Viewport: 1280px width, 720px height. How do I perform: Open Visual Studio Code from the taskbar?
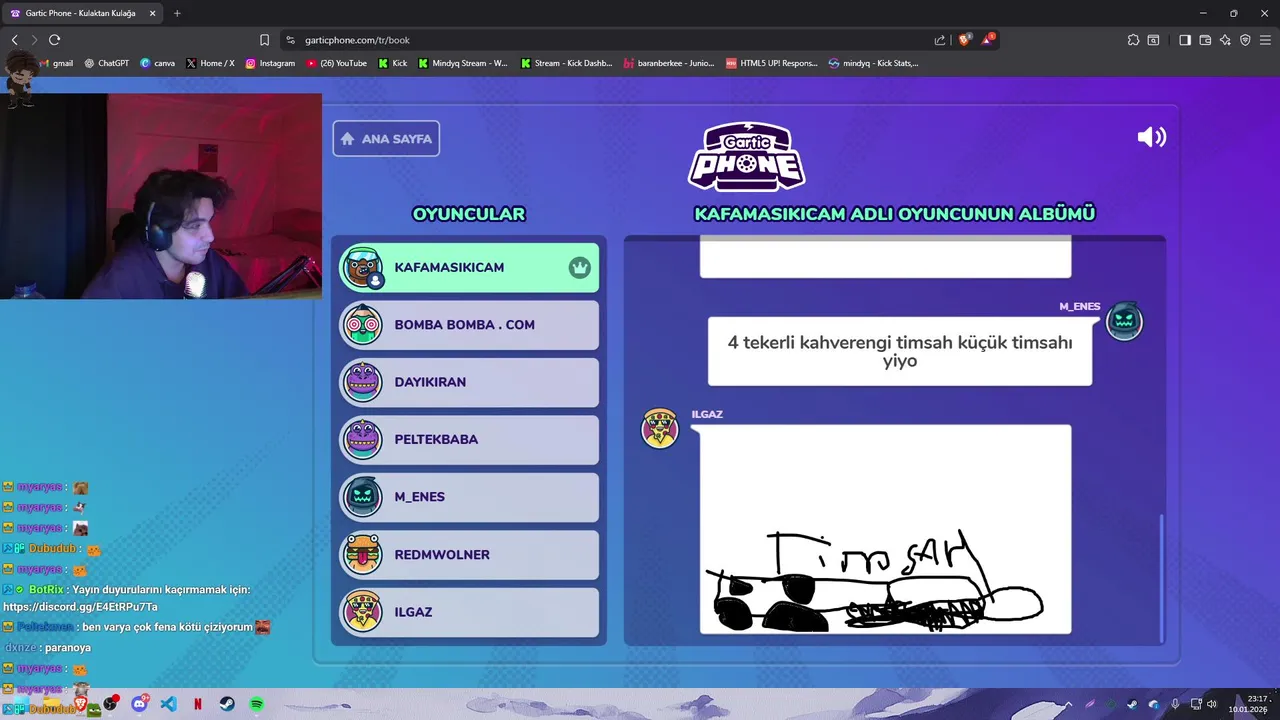tap(168, 704)
